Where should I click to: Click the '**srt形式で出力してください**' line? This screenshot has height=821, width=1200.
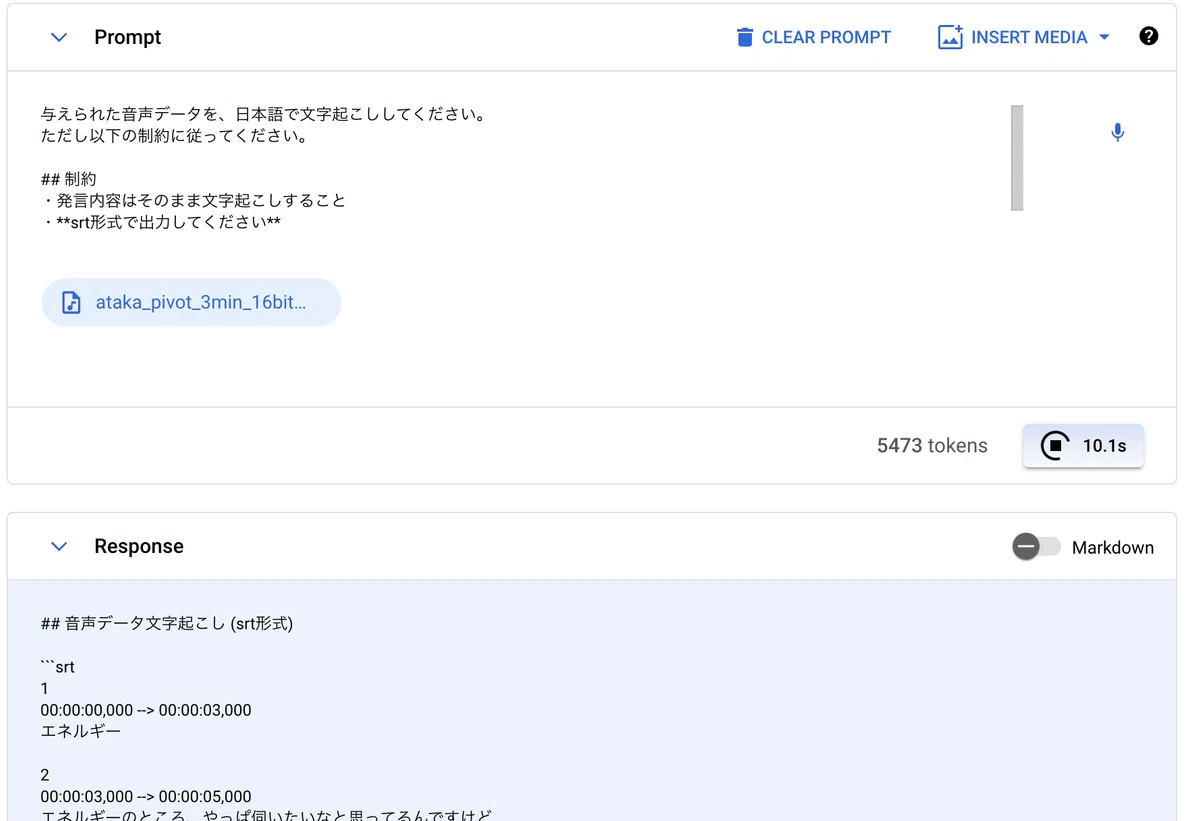pyautogui.click(x=161, y=222)
